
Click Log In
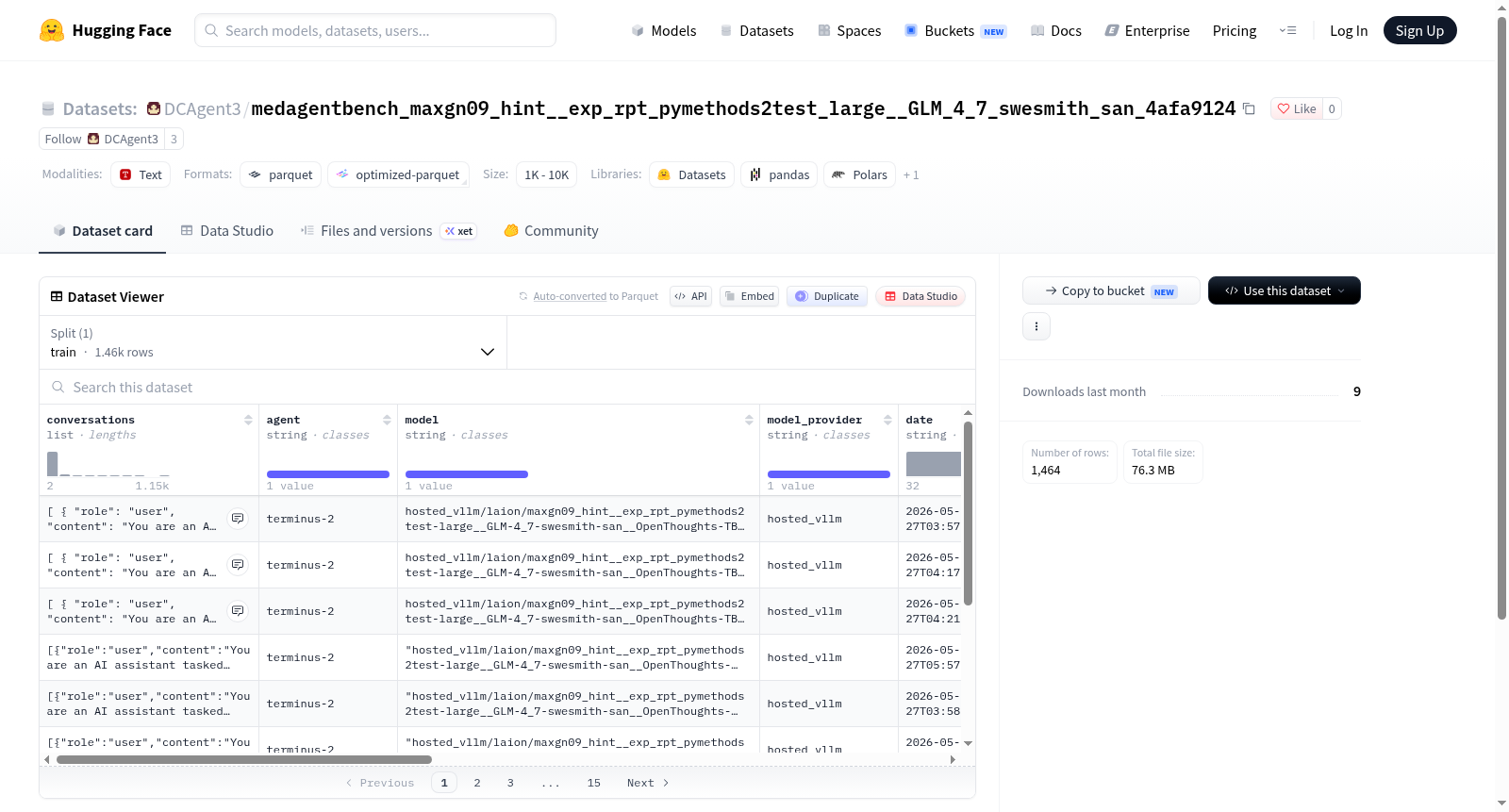1349,30
